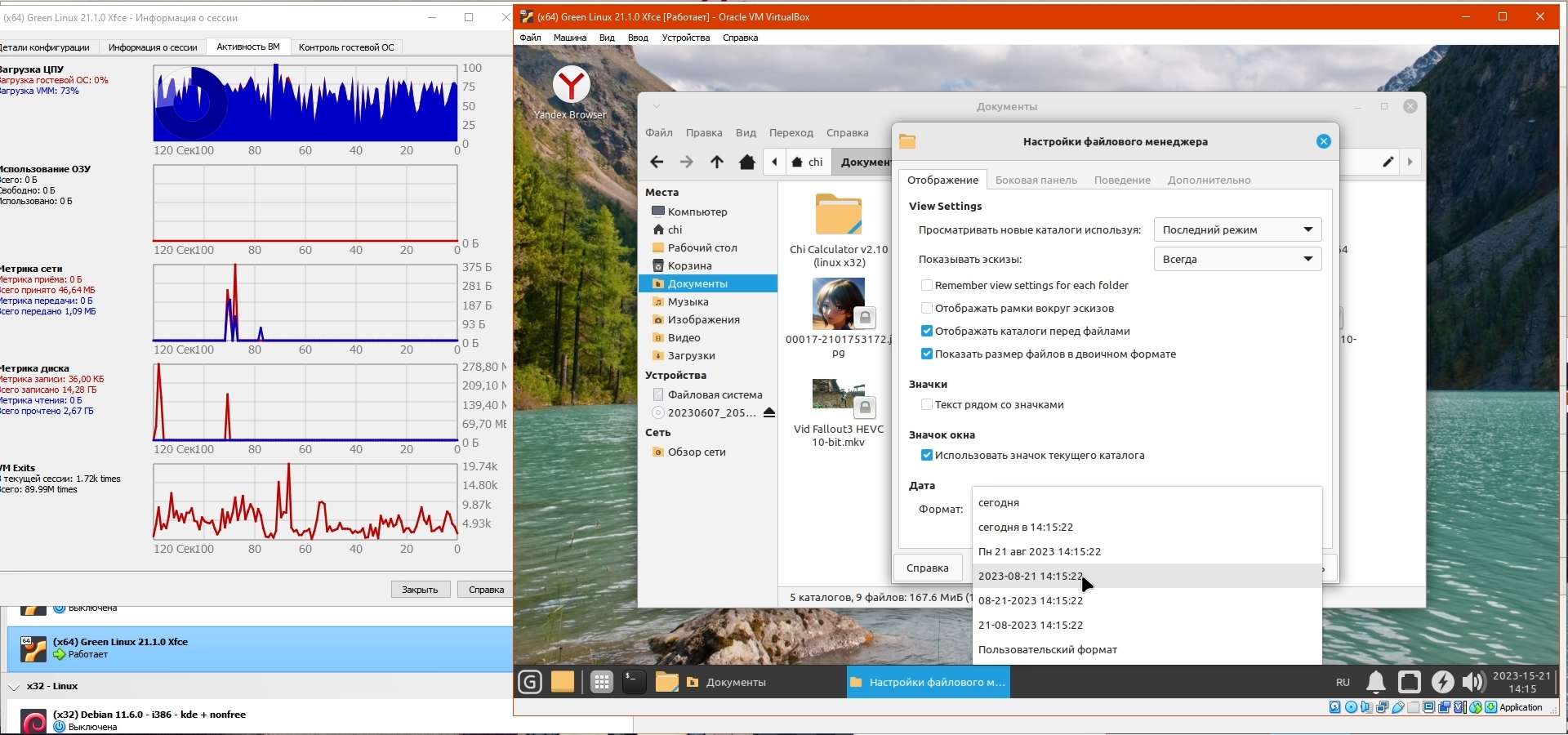This screenshot has height=735, width=1568.
Task: Select the 00017-2101753172.jpg image thumbnail
Action: coord(839,303)
